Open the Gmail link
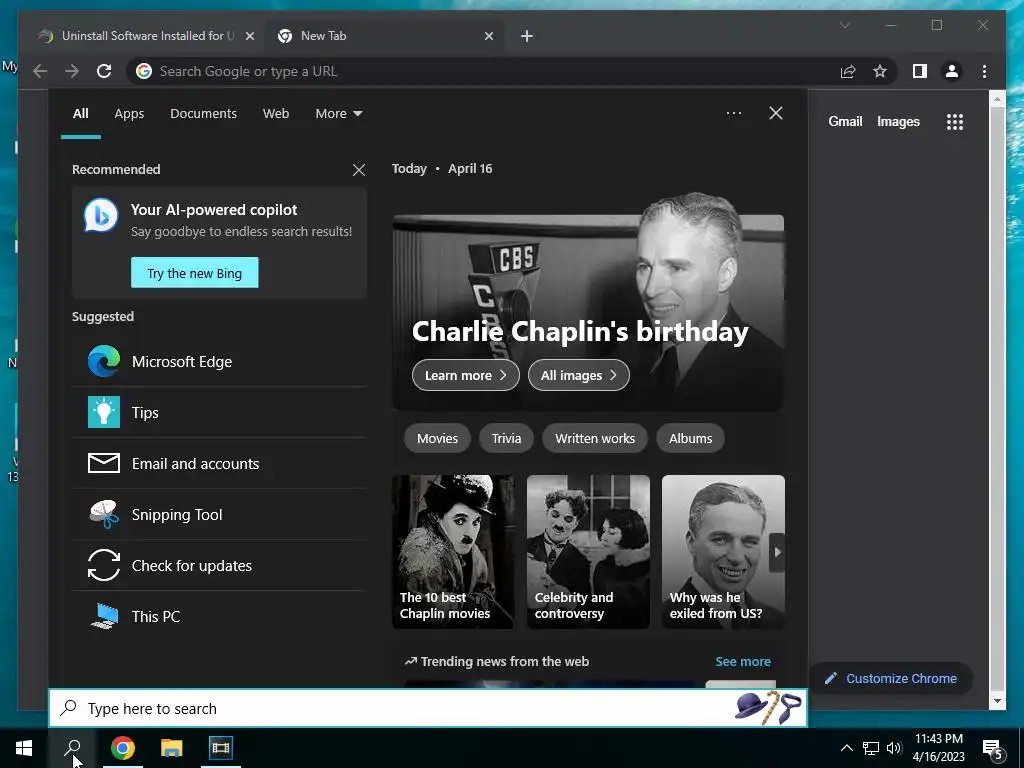Viewport: 1024px width, 768px height. click(845, 121)
